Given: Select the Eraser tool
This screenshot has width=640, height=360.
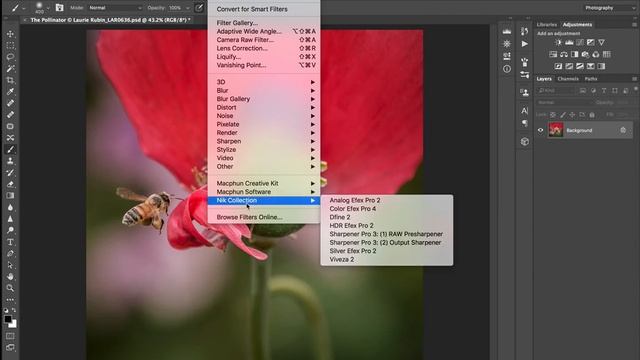Looking at the screenshot, I should [10, 184].
